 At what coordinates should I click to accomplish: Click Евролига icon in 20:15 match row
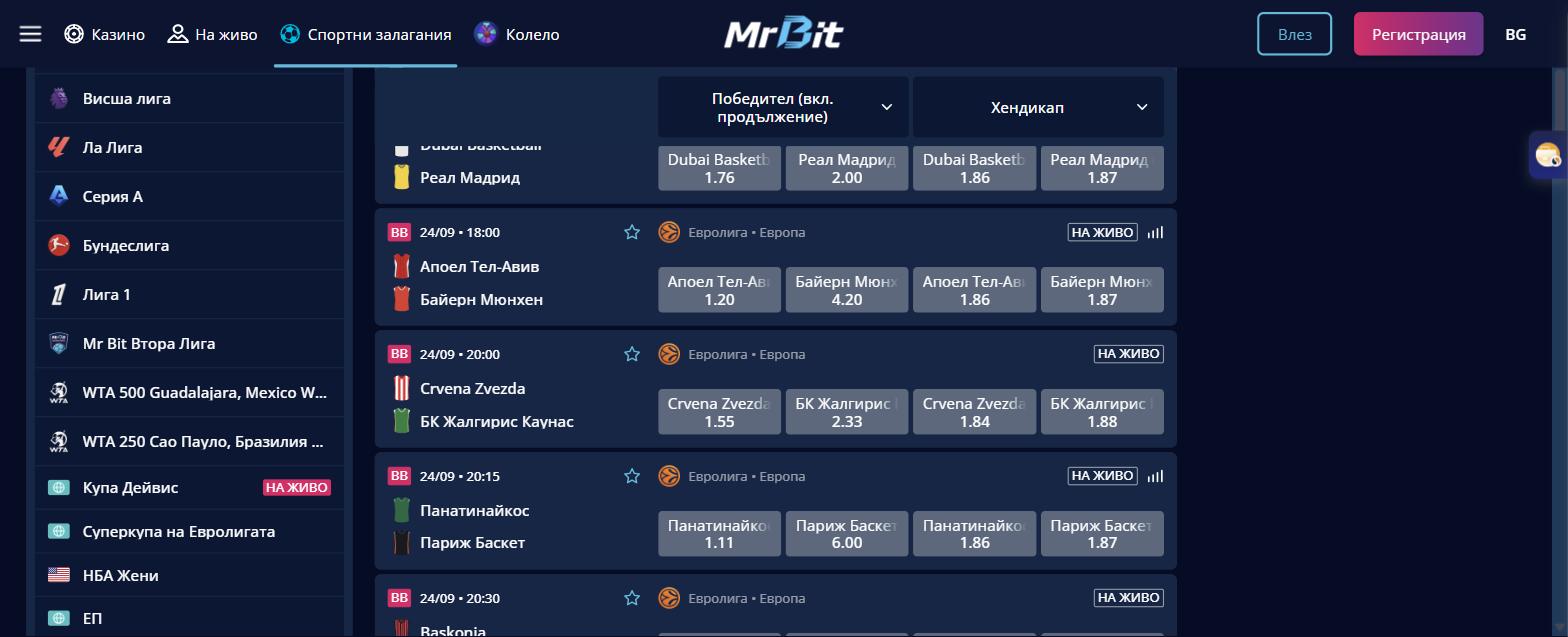669,476
